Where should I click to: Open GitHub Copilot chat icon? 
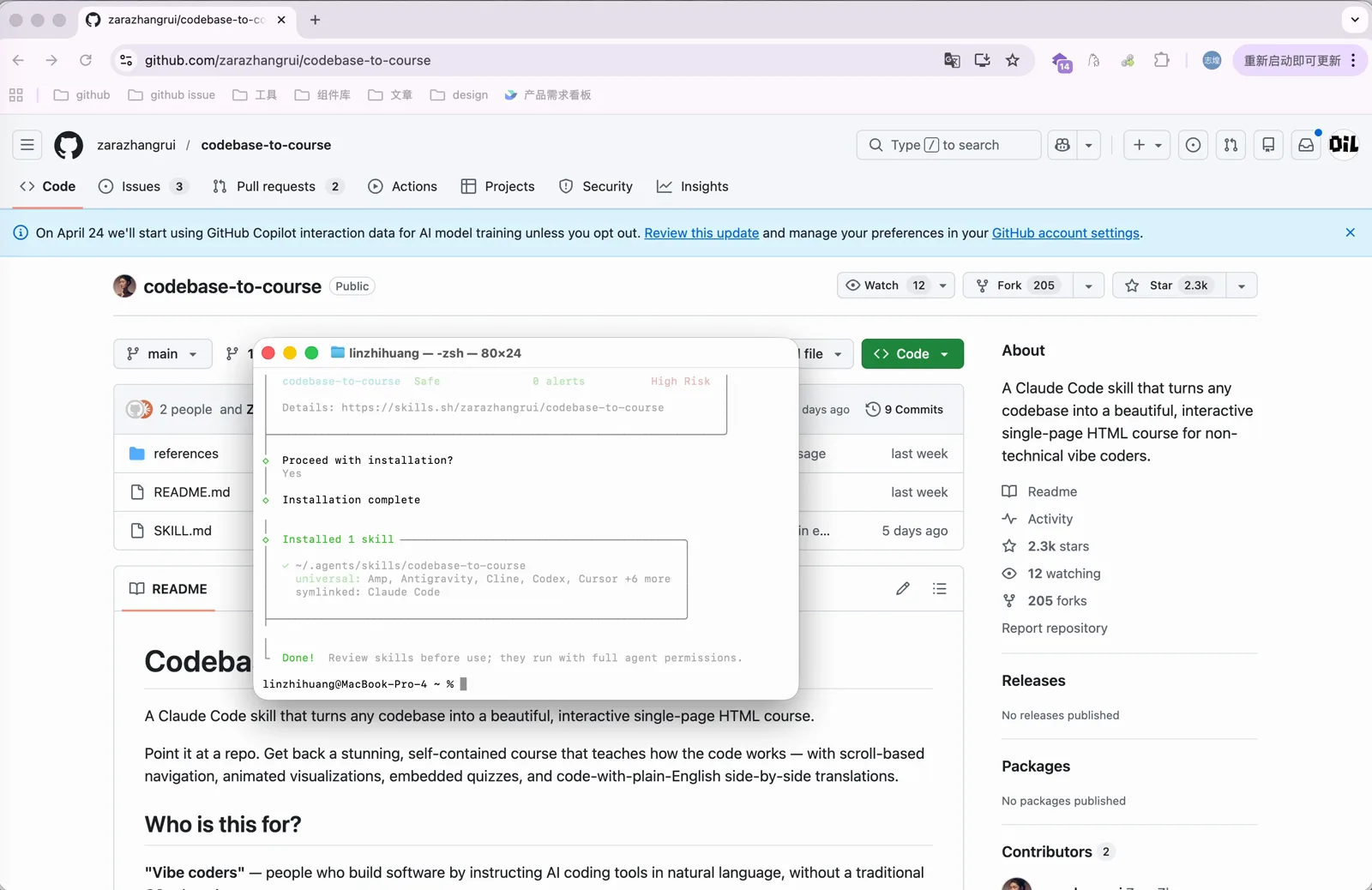(1062, 145)
